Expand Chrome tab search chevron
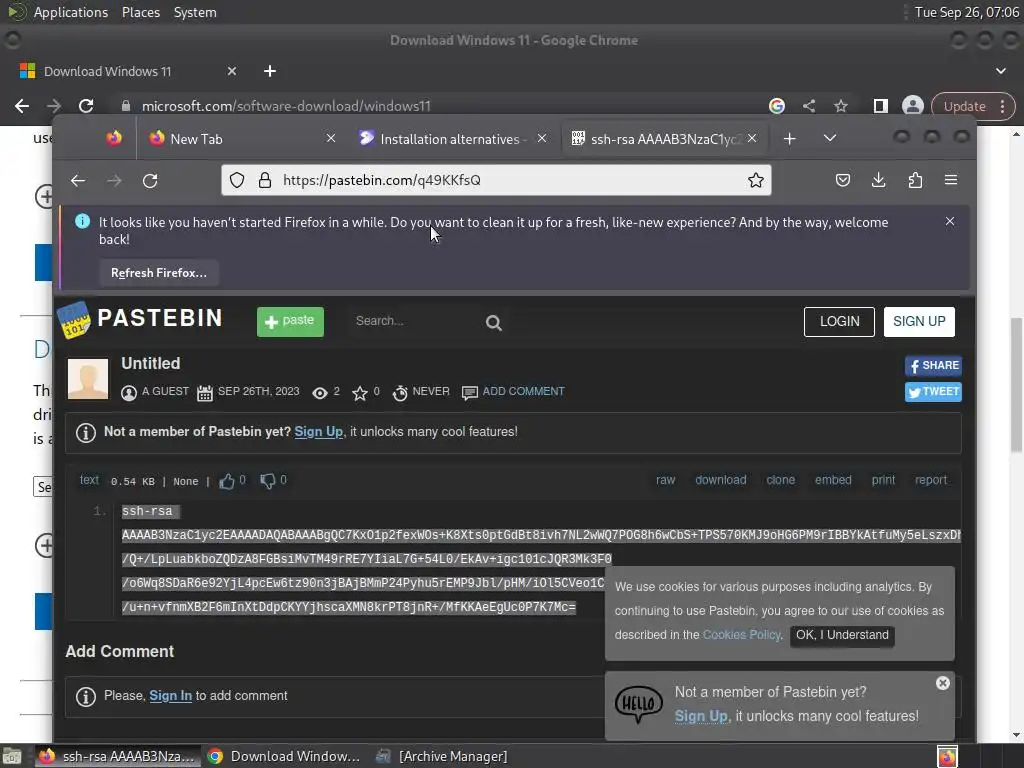Screen dimensions: 1024x768 [x=1000, y=71]
